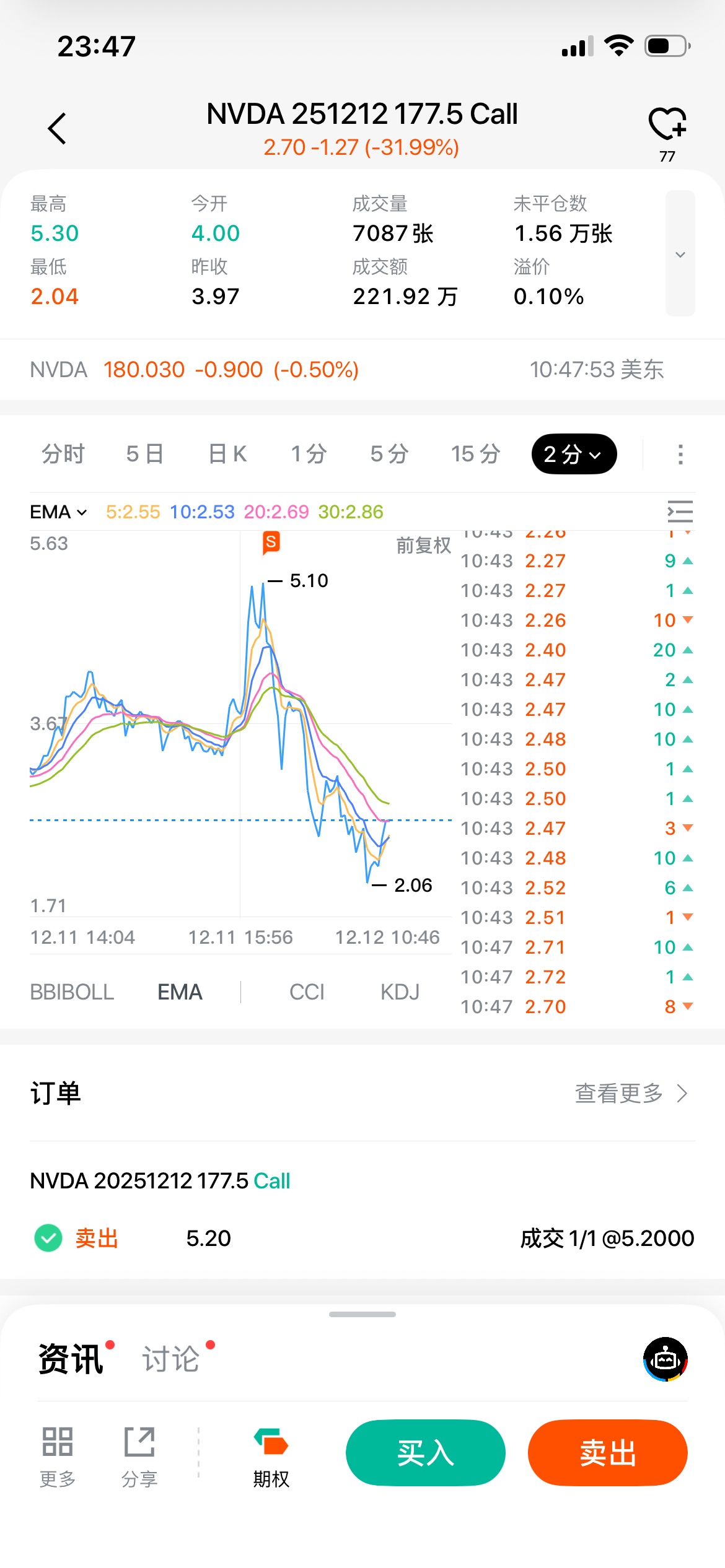Open the EMA indicator dropdown

[x=58, y=512]
